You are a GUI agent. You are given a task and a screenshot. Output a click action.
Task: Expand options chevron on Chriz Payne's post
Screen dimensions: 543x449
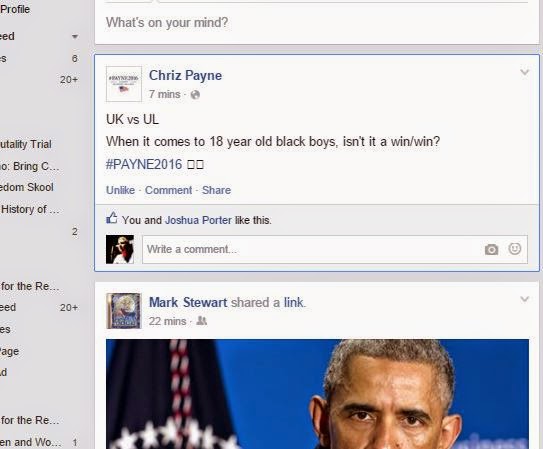coord(525,72)
